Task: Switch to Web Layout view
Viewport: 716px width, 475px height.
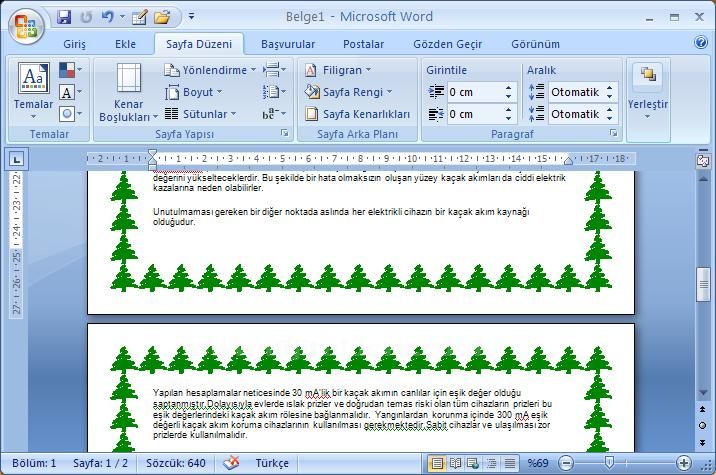Action: click(x=473, y=464)
